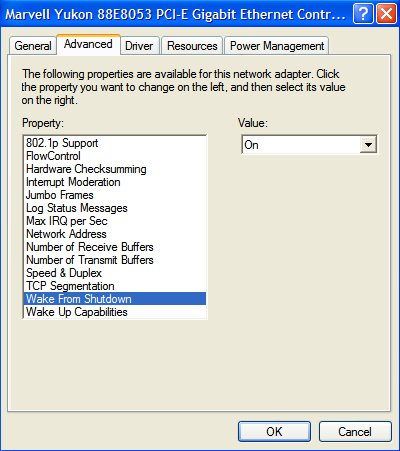The width and height of the screenshot is (400, 451).
Task: Open the Power Management tab
Action: 277,46
